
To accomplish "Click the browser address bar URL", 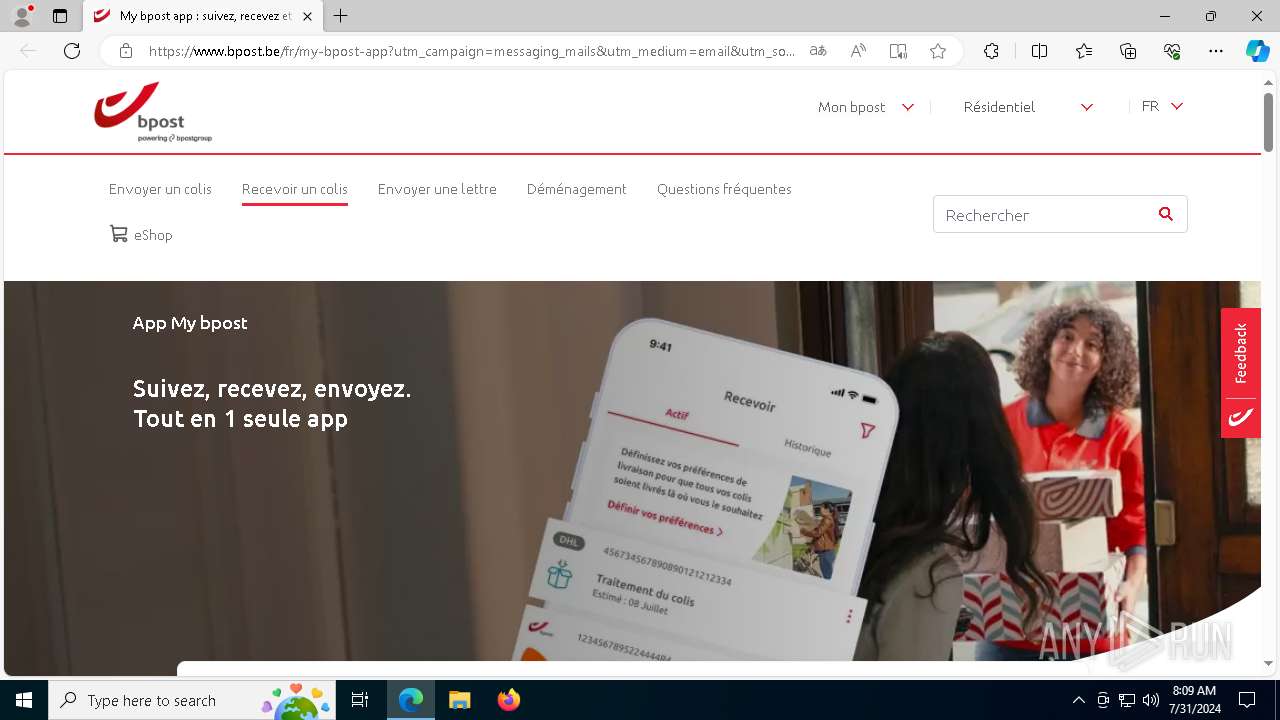I will [472, 51].
